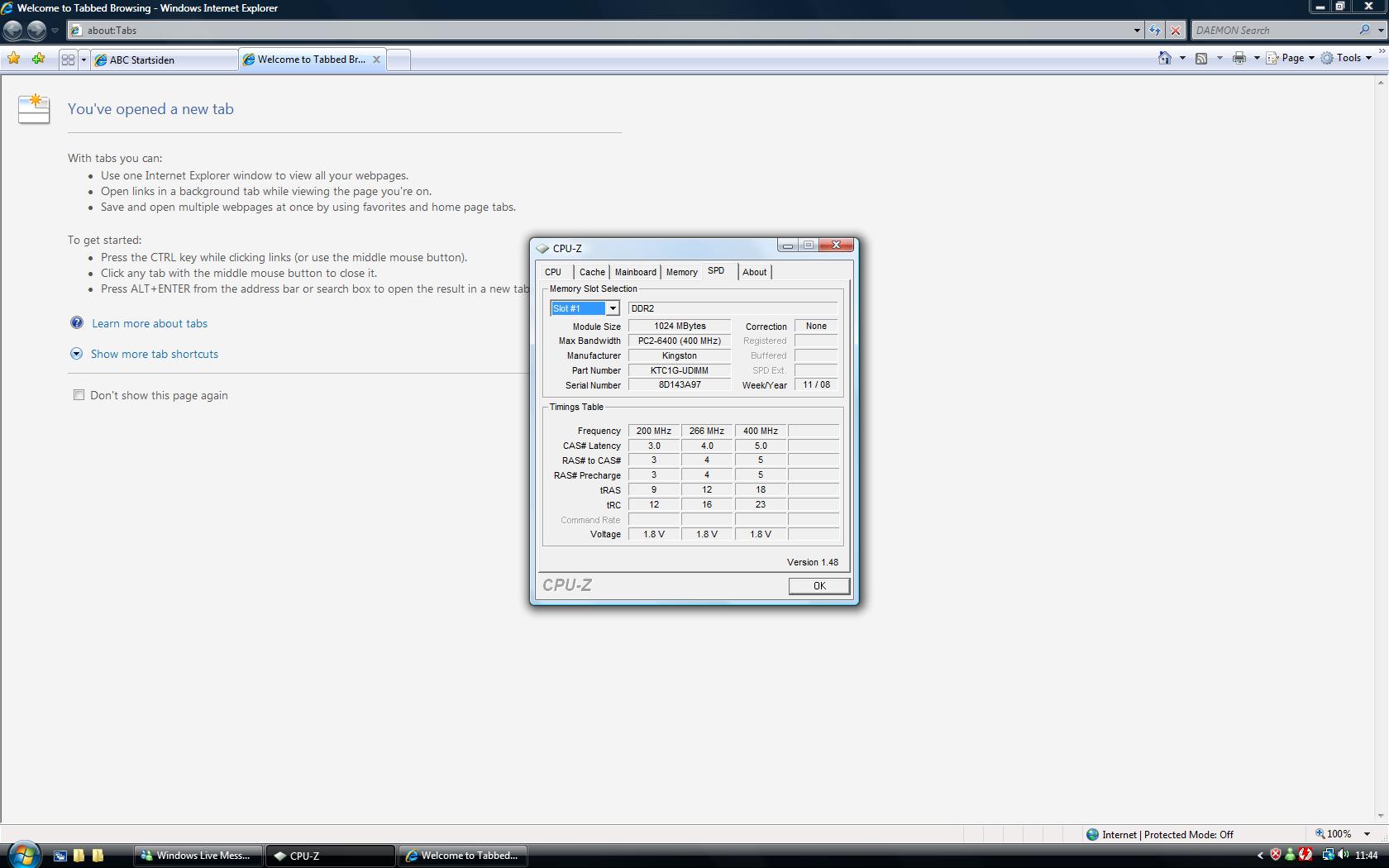The image size is (1389, 868).
Task: Click the Home icon in the command bar
Action: [x=1165, y=58]
